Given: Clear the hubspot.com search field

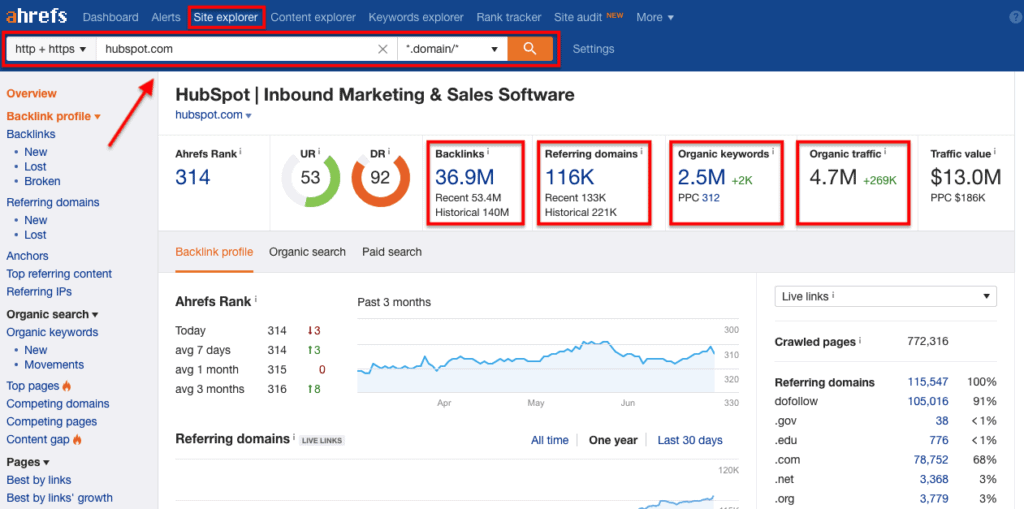Looking at the screenshot, I should tap(383, 49).
